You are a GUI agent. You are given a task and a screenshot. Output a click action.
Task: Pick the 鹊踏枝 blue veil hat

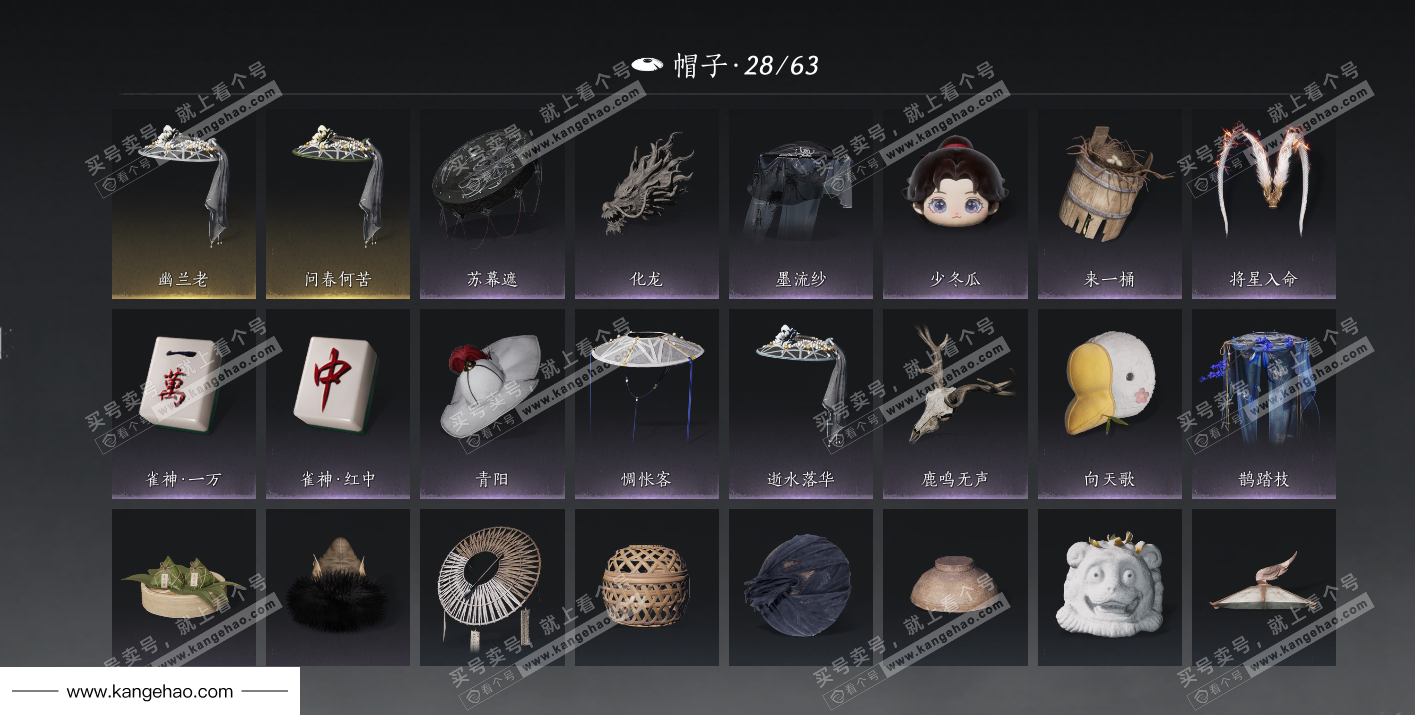pyautogui.click(x=1264, y=404)
